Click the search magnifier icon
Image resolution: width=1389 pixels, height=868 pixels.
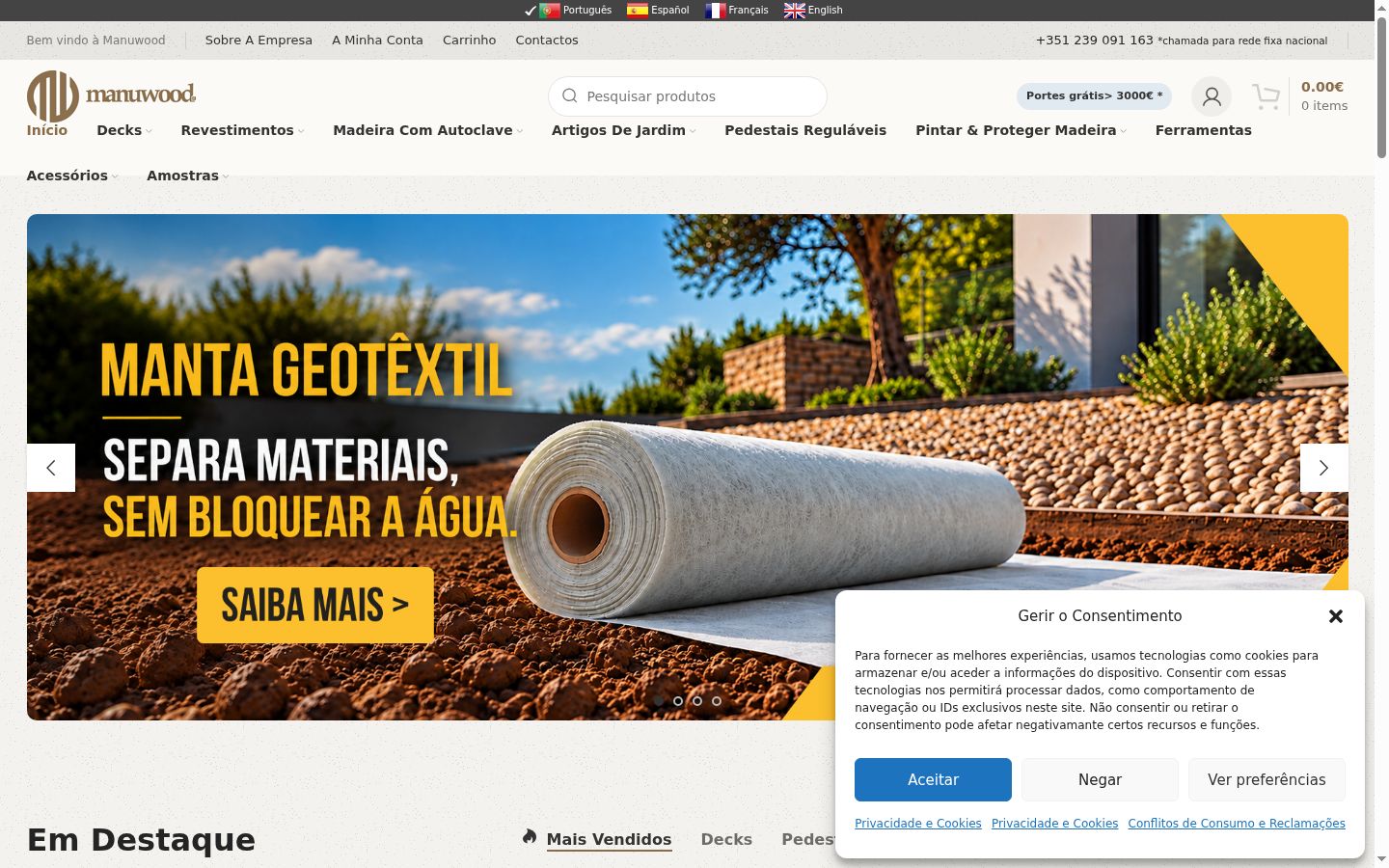569,95
